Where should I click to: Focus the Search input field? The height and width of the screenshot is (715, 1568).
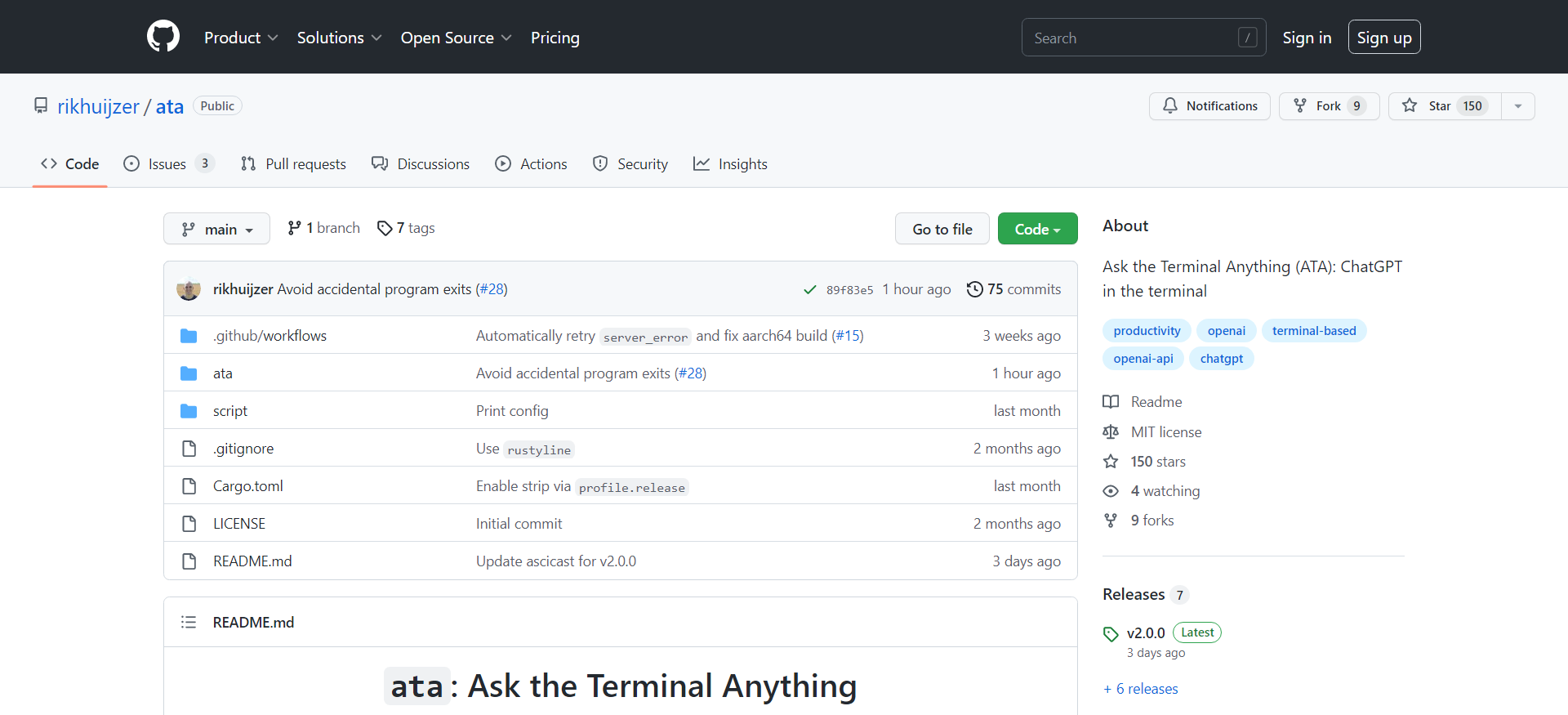pos(1131,38)
